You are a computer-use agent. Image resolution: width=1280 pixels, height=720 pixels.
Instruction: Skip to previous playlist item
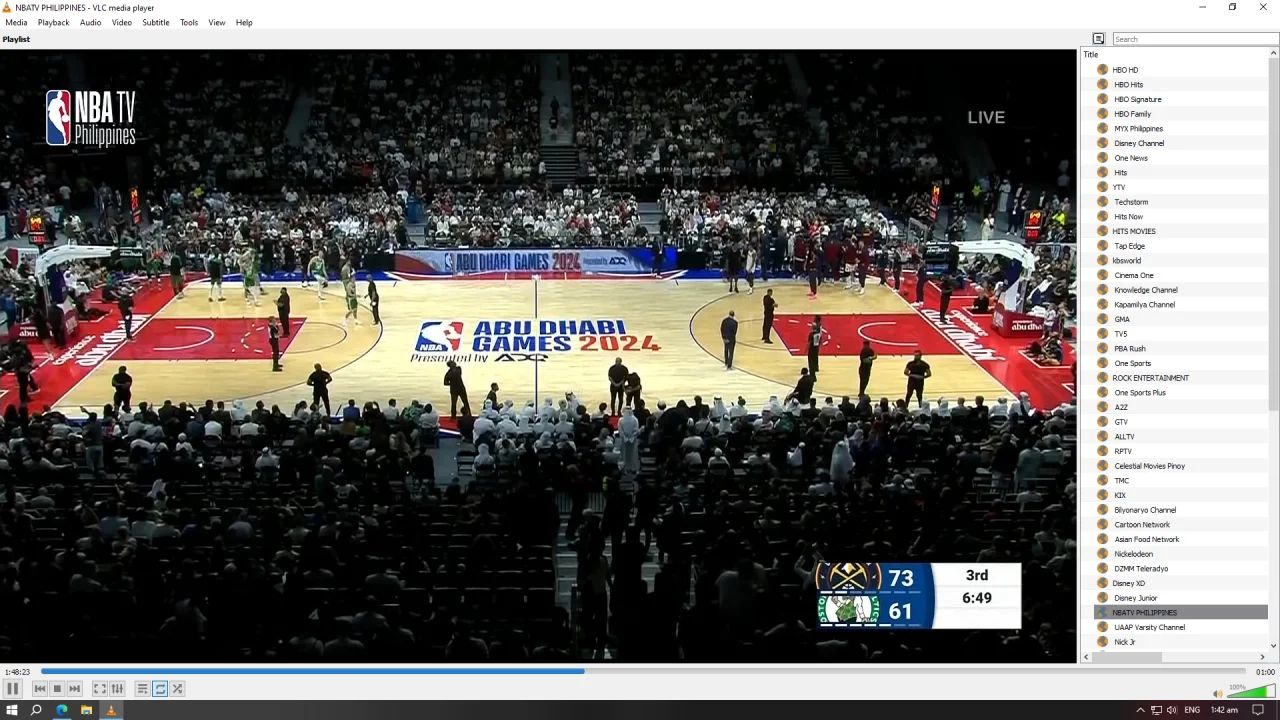pyautogui.click(x=40, y=689)
